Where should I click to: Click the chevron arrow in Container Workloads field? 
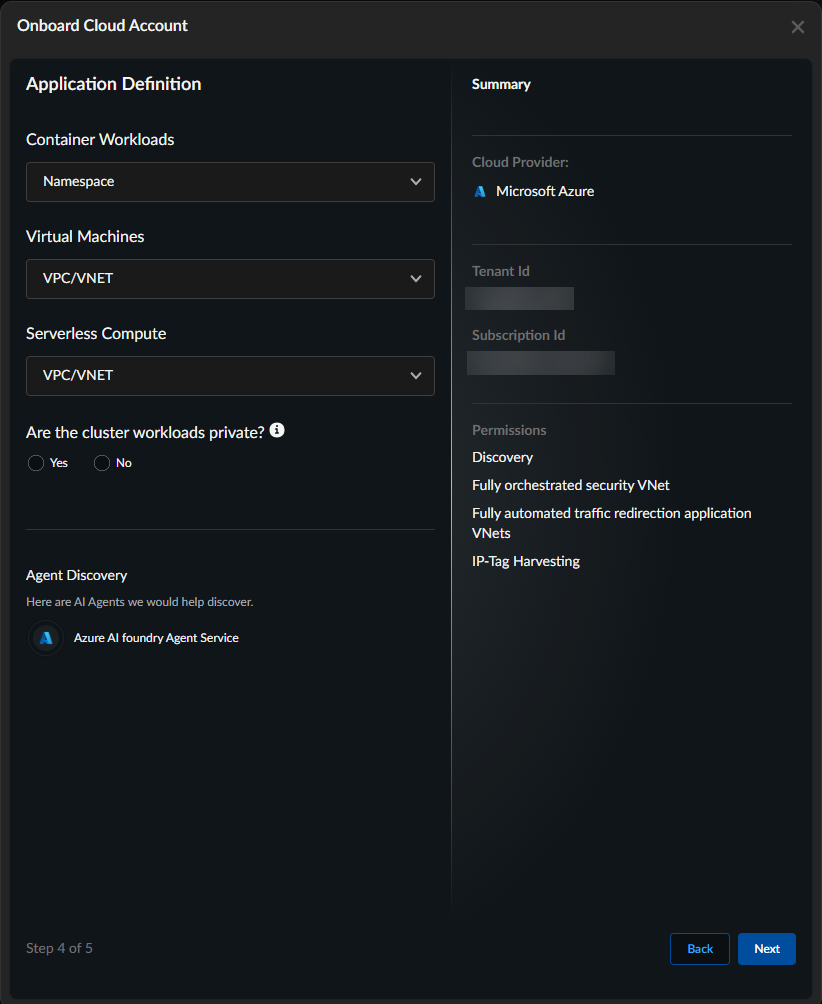416,182
